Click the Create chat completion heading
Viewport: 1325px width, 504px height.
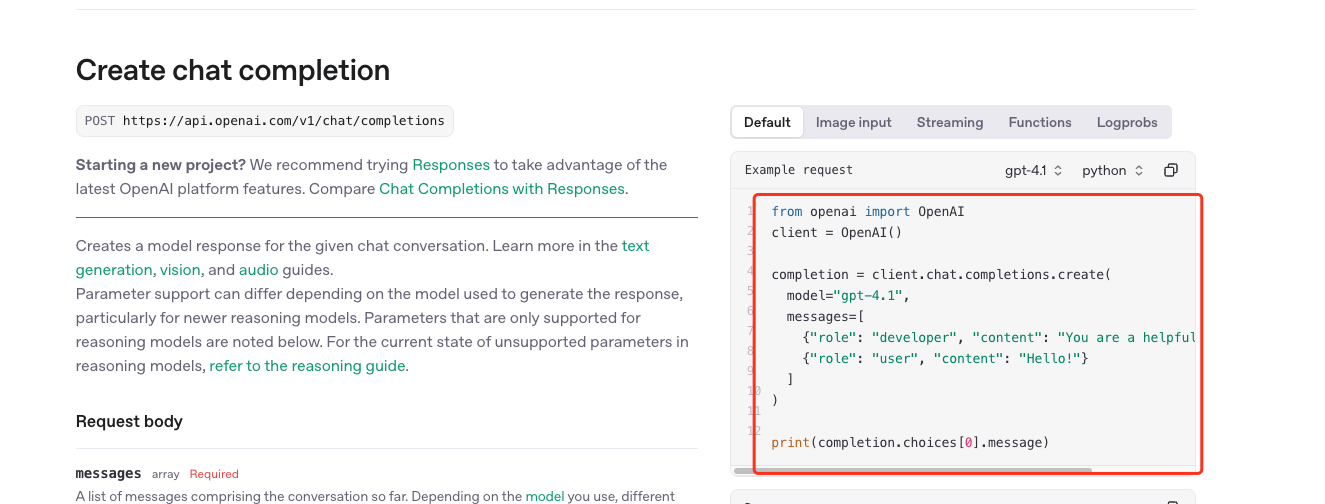(233, 70)
